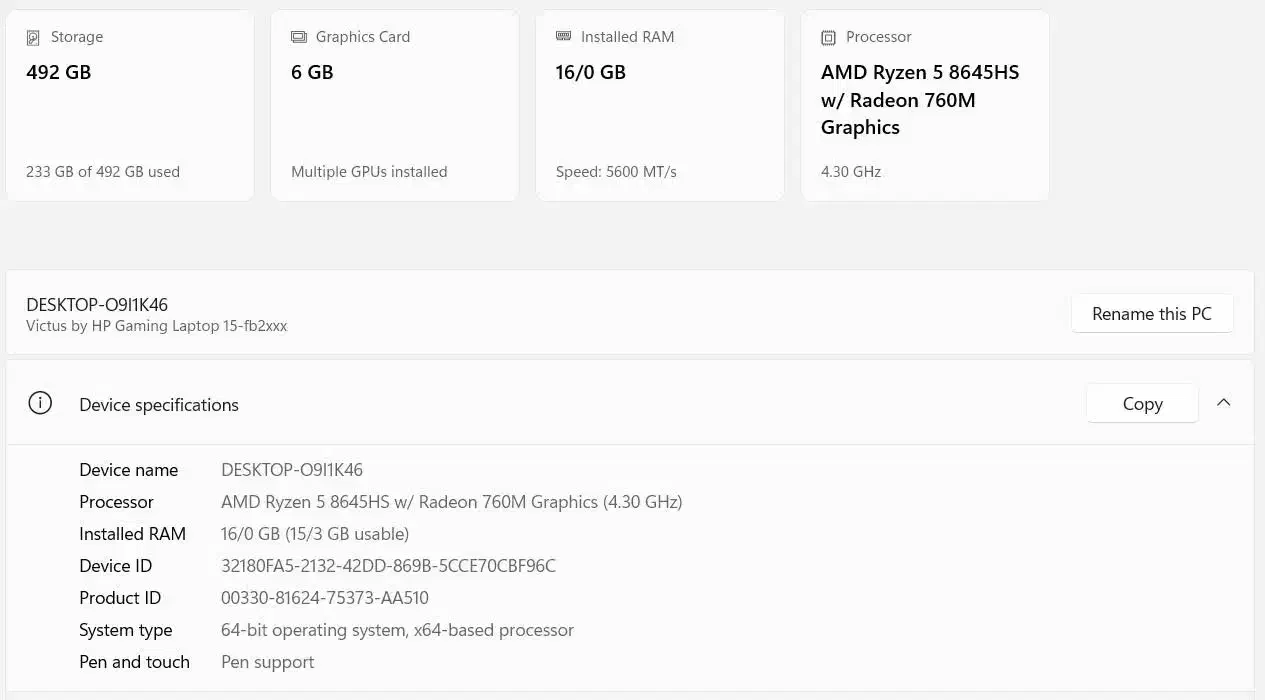Click the Device ID value text

(x=388, y=566)
